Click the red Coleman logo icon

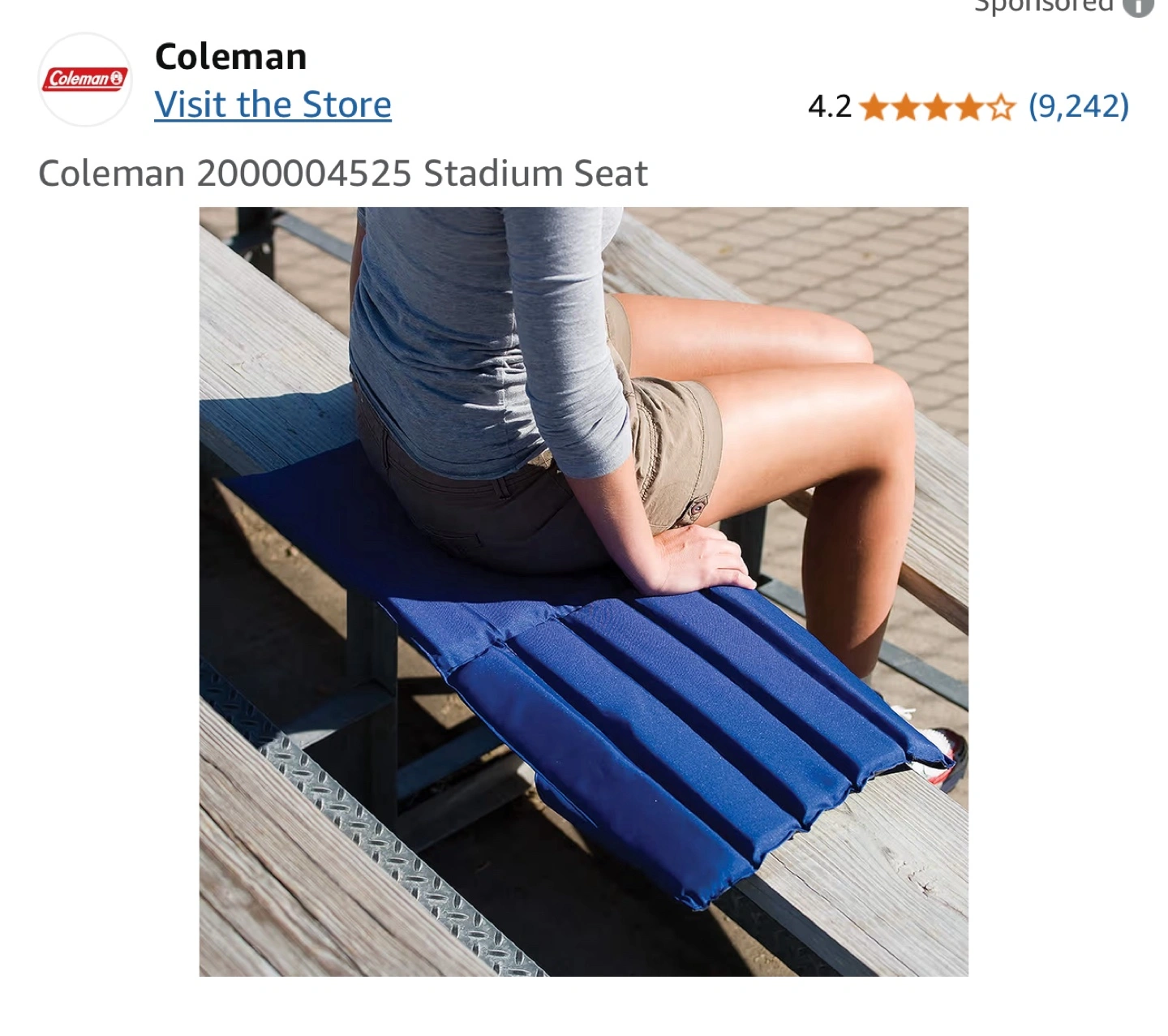click(x=85, y=80)
